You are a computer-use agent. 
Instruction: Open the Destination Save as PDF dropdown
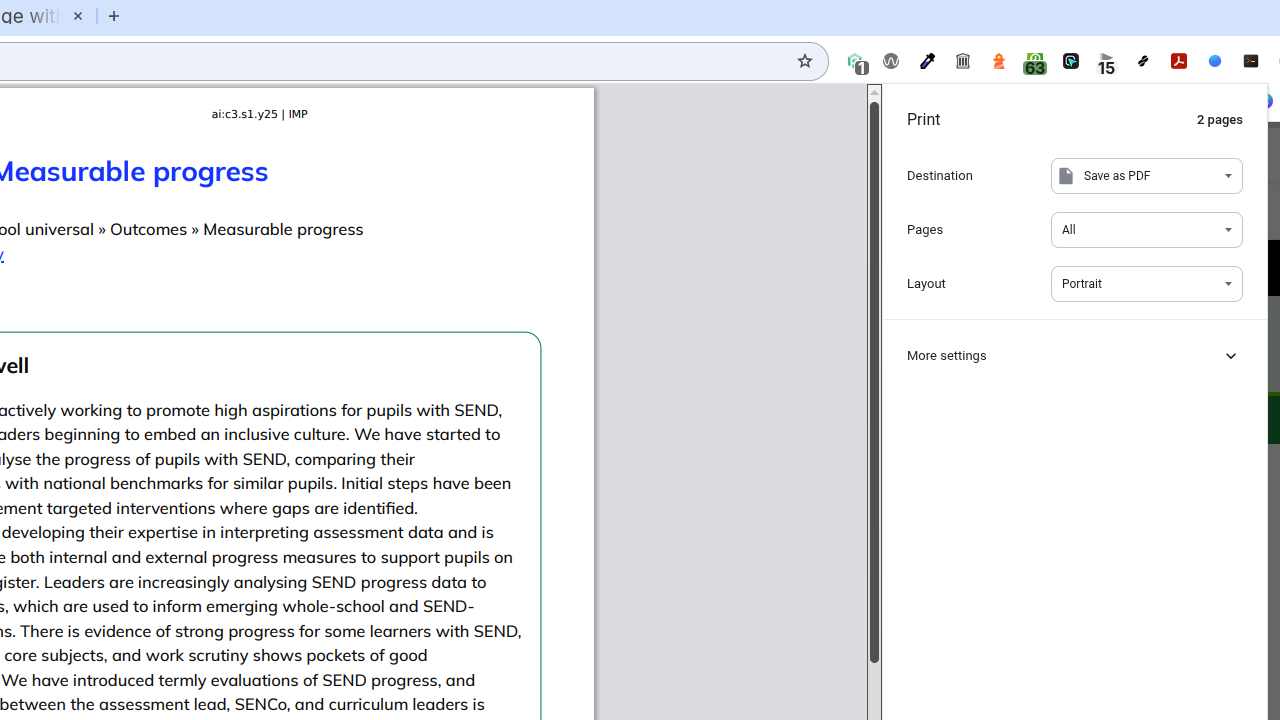point(1146,176)
